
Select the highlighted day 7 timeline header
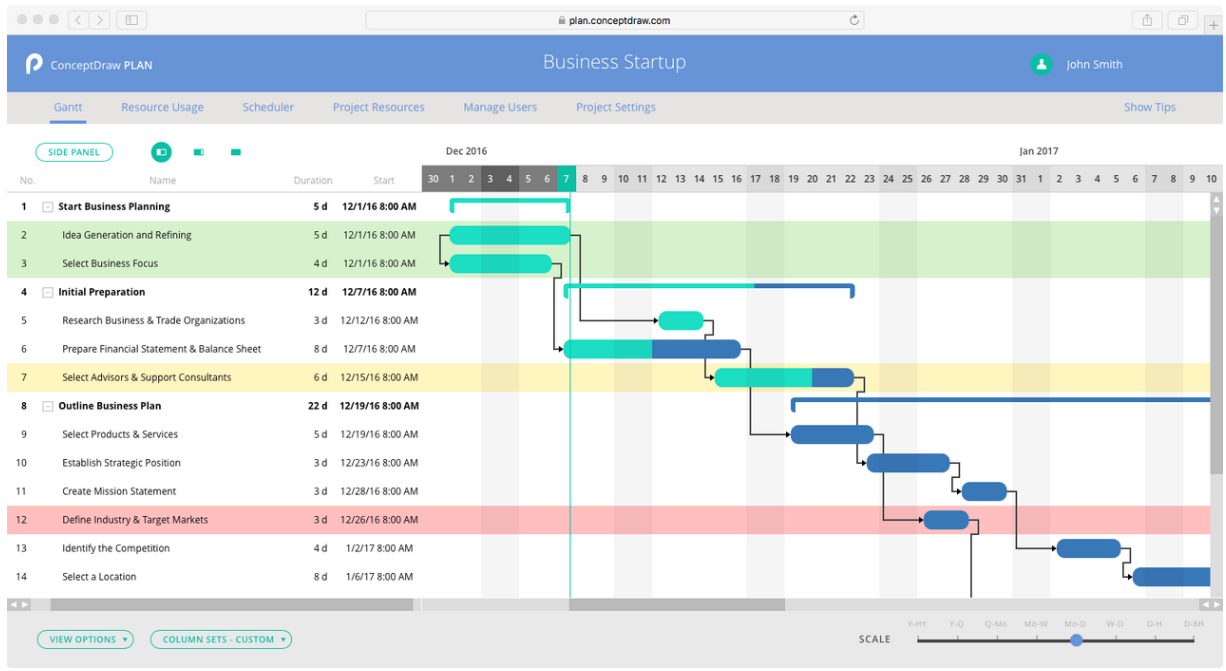coord(566,179)
